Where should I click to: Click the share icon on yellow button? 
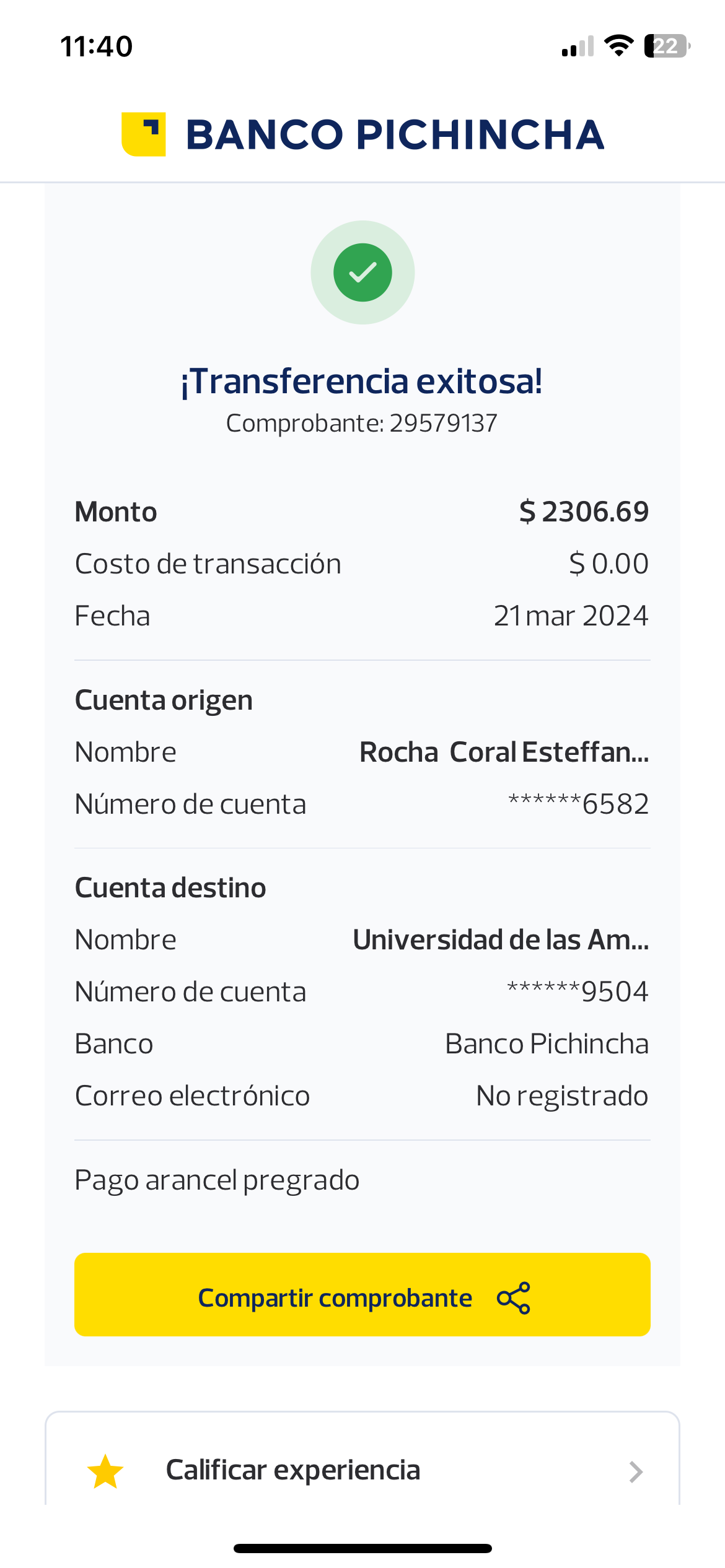coord(514,1297)
